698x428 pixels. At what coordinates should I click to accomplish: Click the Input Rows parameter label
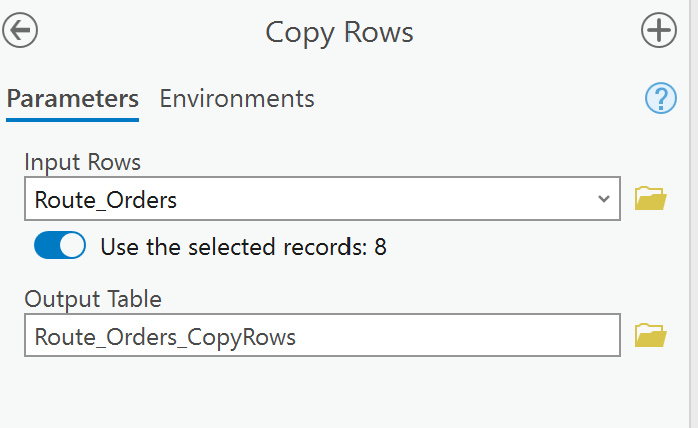[x=83, y=162]
